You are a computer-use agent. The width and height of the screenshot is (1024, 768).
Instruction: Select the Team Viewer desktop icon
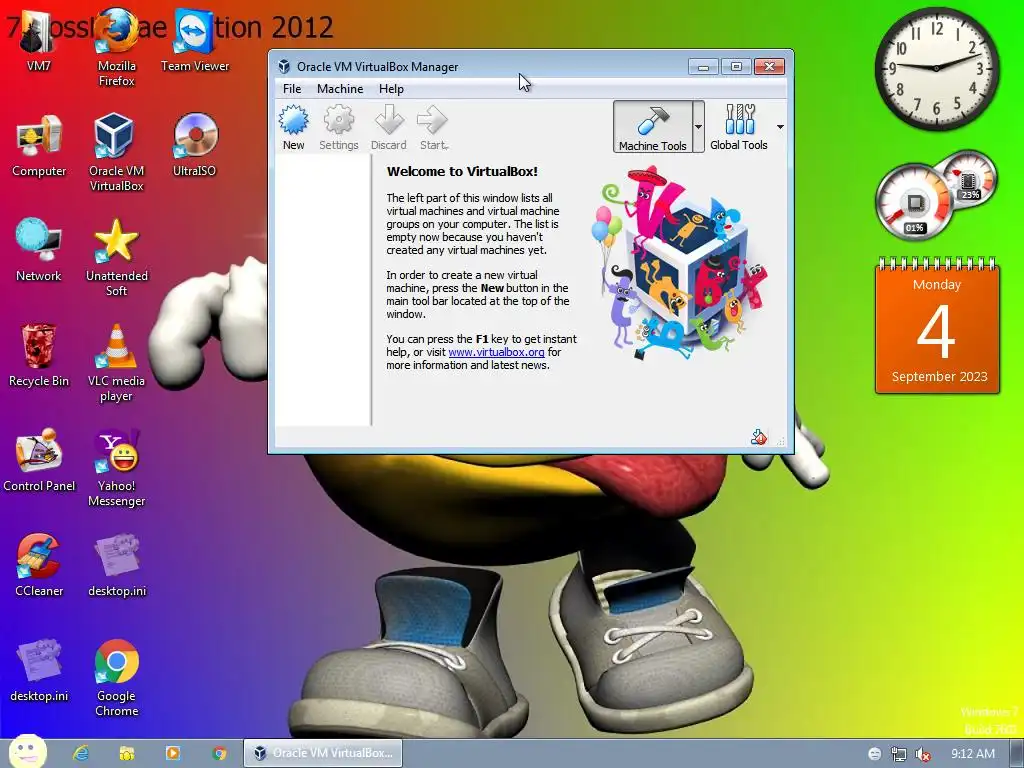pyautogui.click(x=195, y=40)
